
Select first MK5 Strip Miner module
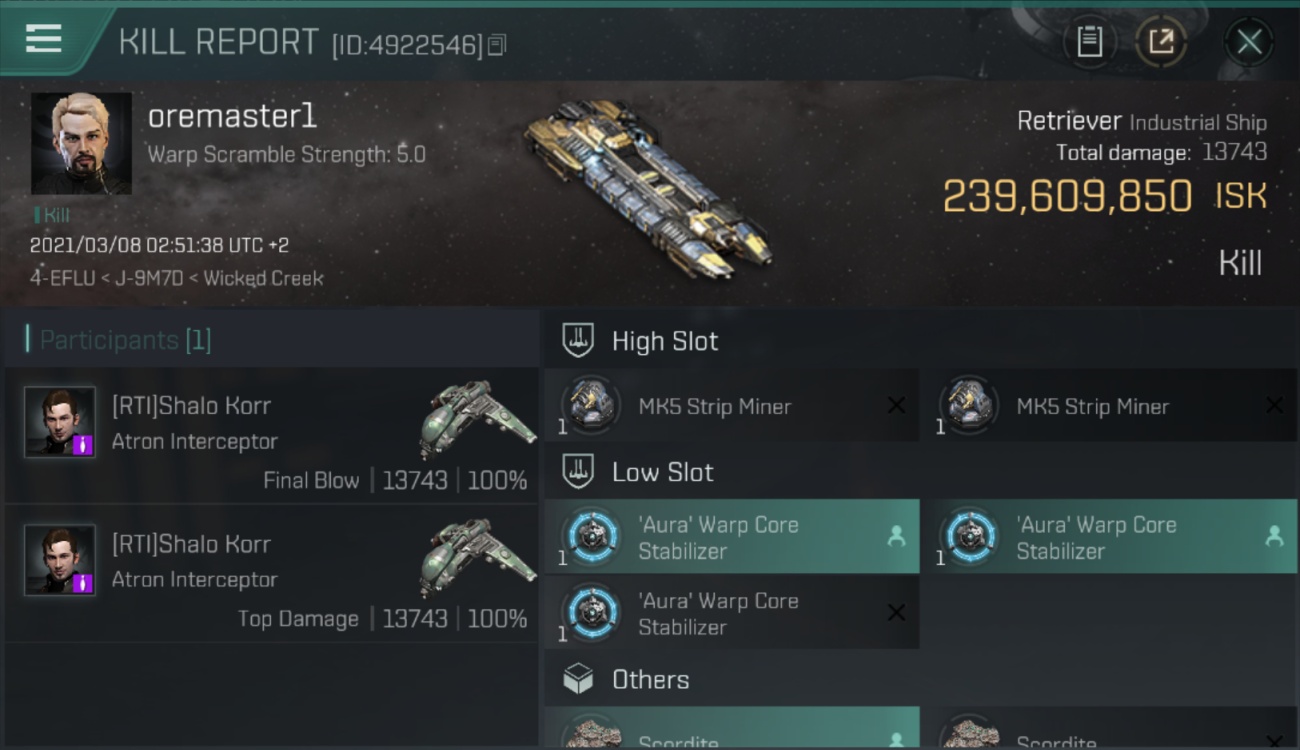[731, 406]
